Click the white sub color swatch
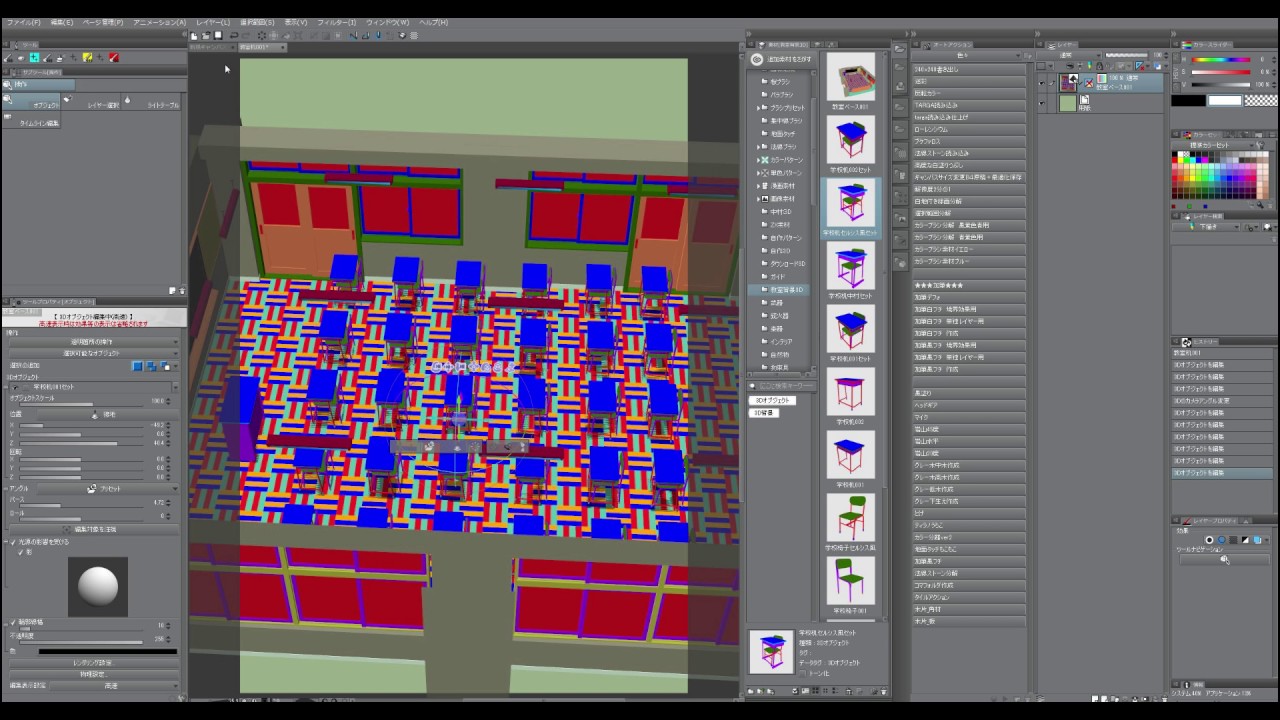The image size is (1280, 720). (x=1225, y=101)
